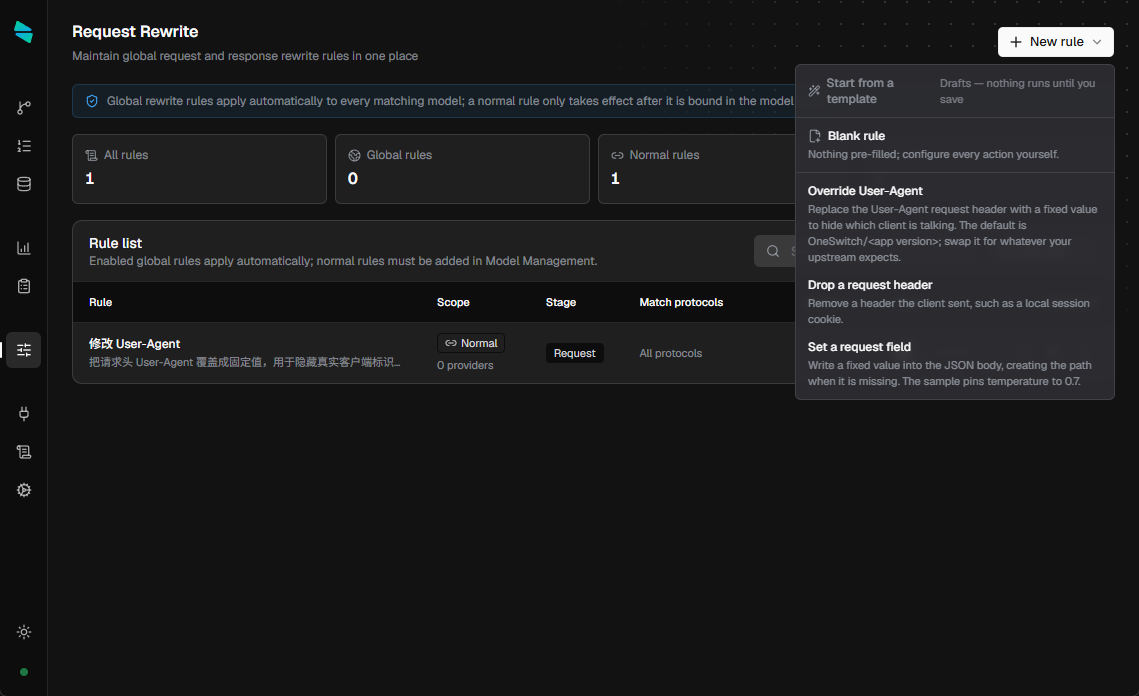Click the 0 providers text
1139x696 pixels.
pyautogui.click(x=465, y=365)
